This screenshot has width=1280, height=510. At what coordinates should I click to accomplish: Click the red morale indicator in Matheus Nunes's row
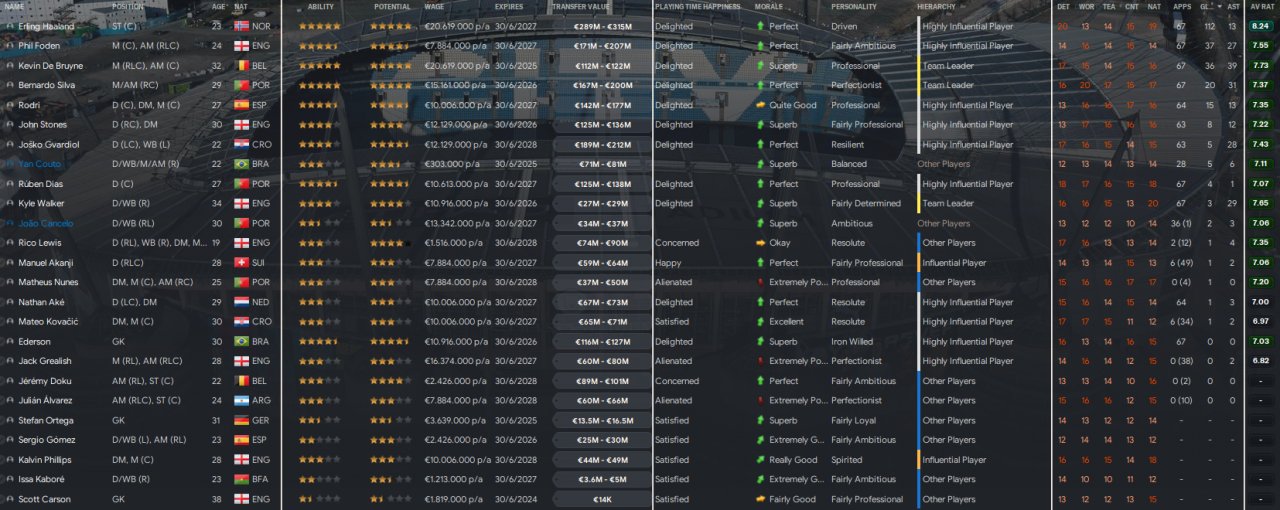[760, 282]
